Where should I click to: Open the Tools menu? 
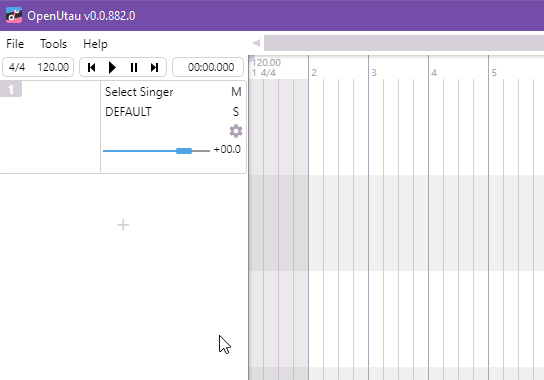coord(53,44)
